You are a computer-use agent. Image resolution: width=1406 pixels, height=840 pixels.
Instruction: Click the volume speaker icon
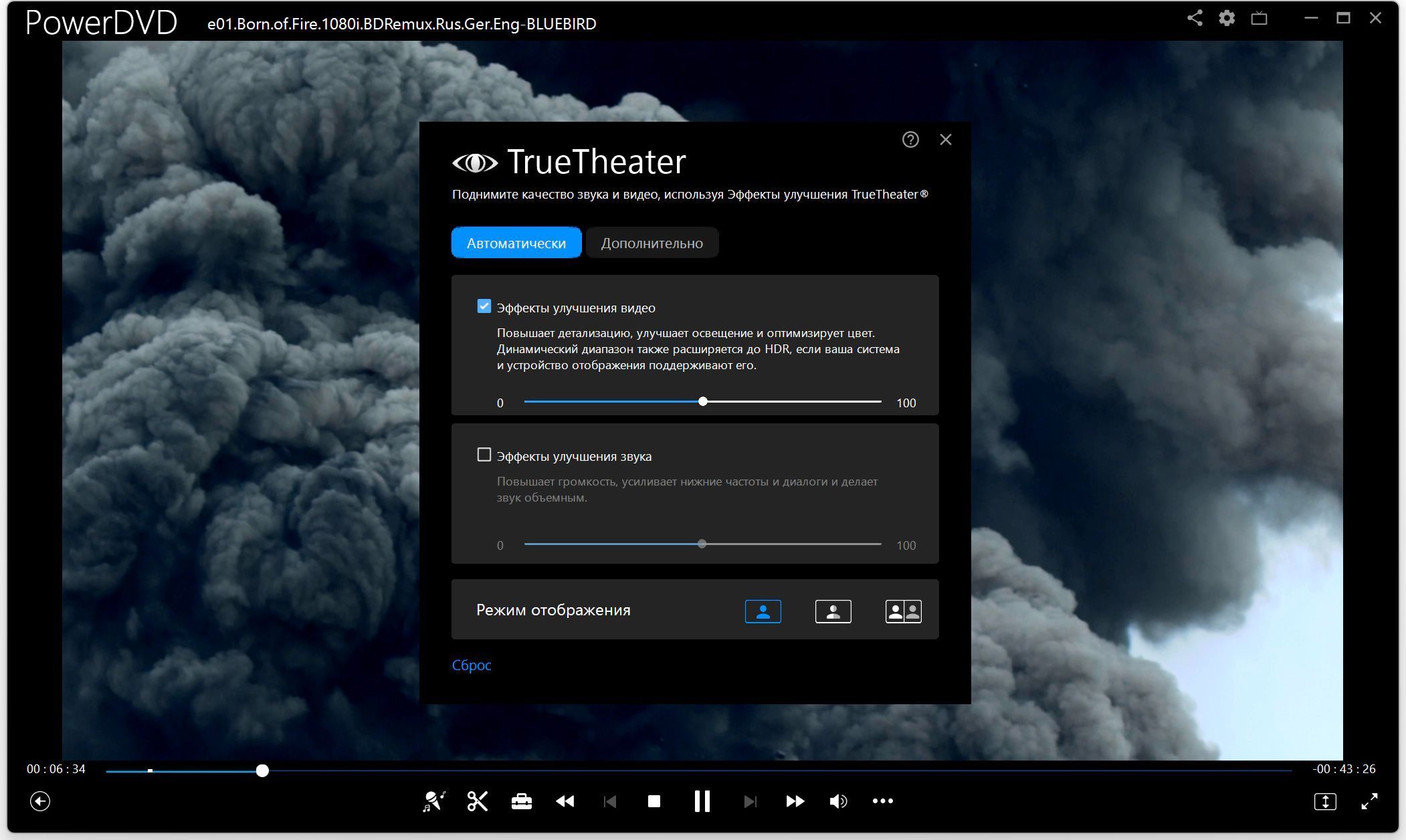point(839,801)
